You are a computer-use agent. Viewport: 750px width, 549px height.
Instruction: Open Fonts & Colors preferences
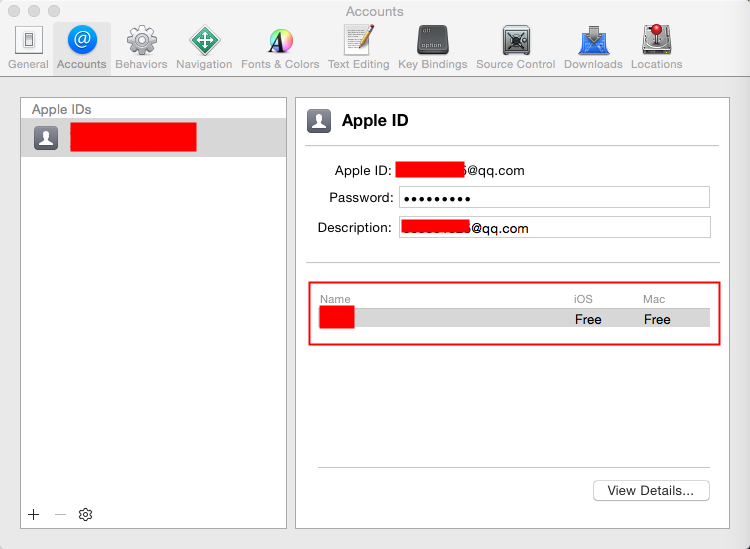tap(280, 48)
